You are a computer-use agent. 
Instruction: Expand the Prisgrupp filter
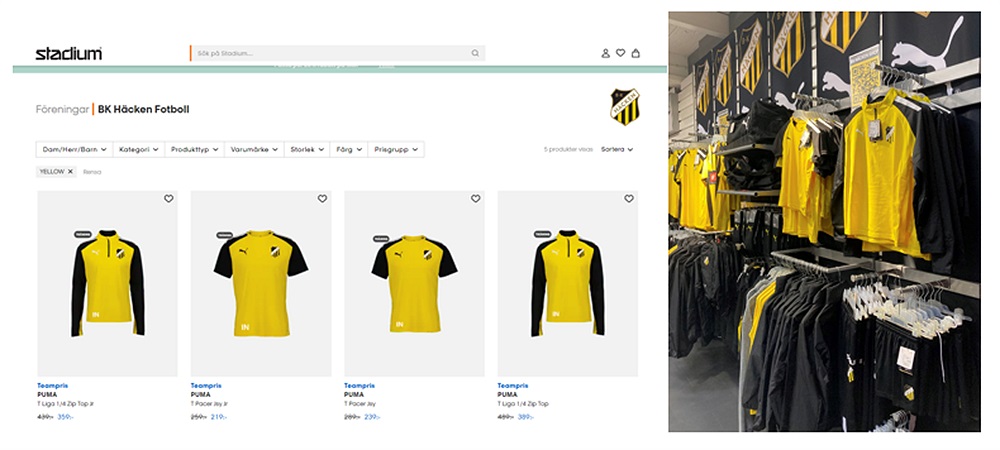(x=396, y=149)
